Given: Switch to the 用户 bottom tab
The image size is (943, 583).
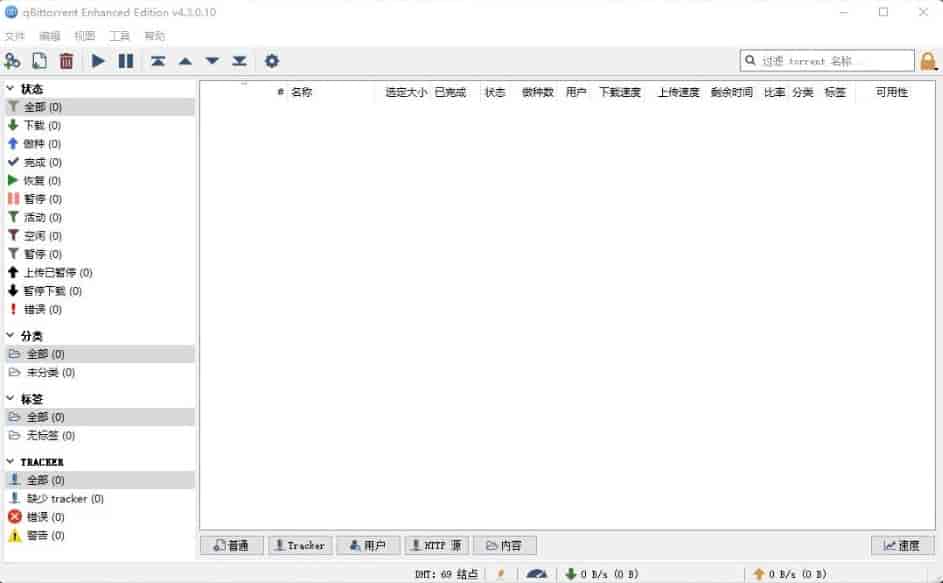Looking at the screenshot, I should 368,546.
